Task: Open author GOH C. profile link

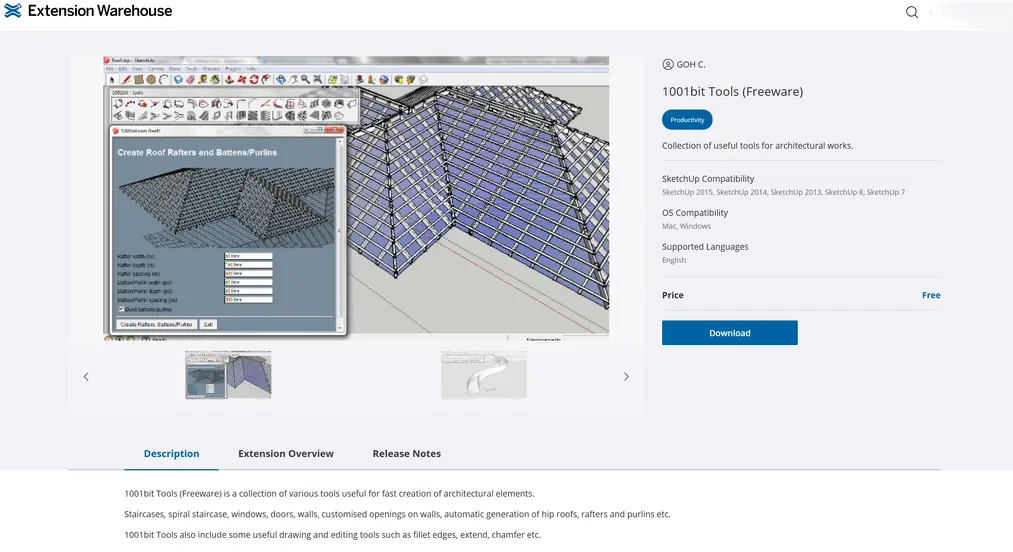Action: coord(684,64)
